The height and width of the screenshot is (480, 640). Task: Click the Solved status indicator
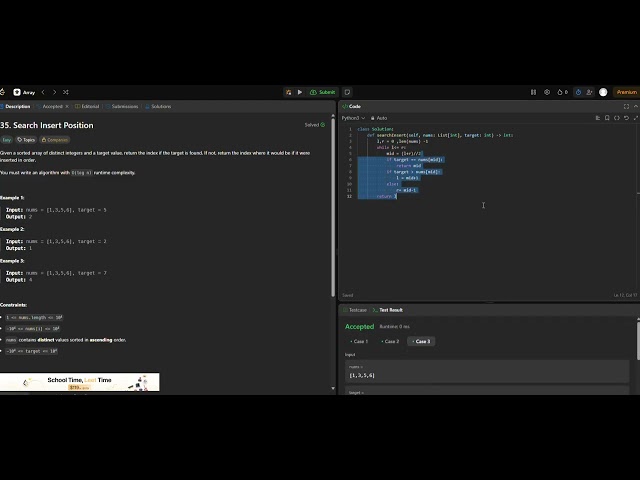(315, 125)
